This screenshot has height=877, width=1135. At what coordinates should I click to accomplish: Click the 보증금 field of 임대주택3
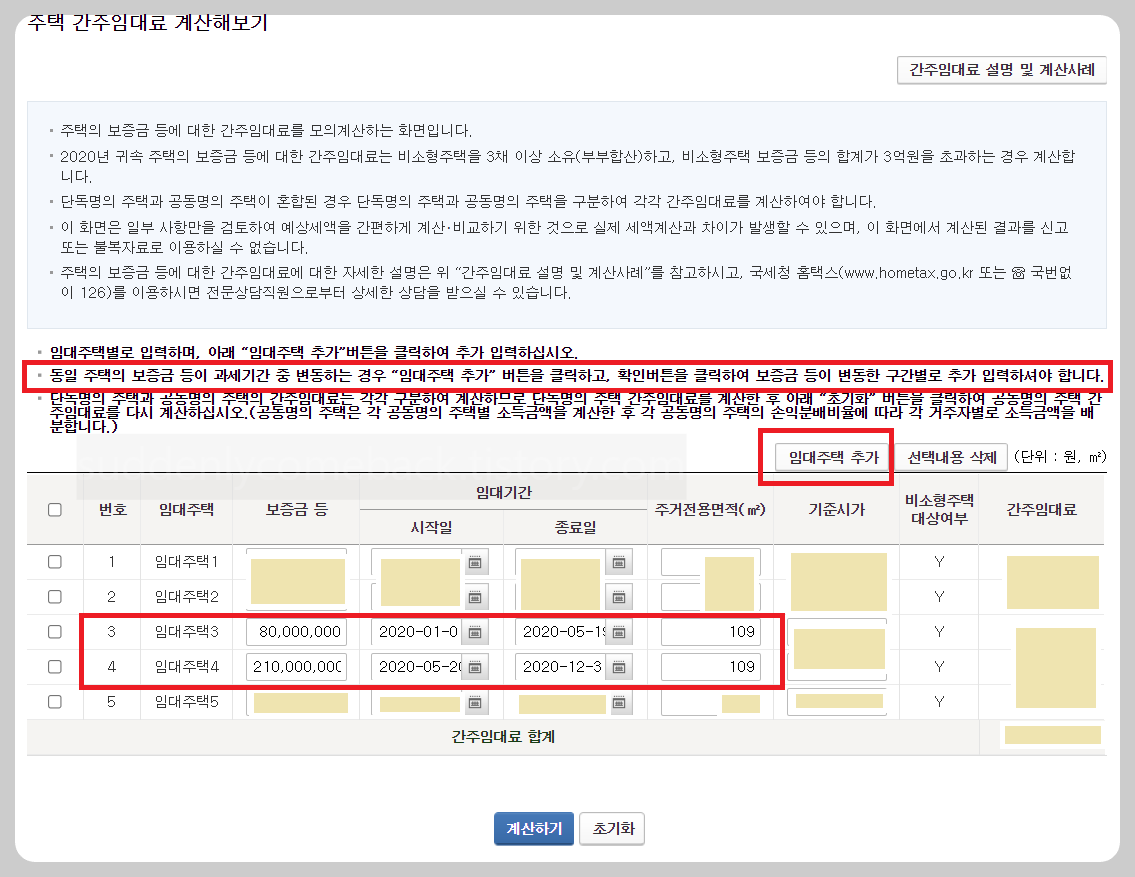click(297, 631)
